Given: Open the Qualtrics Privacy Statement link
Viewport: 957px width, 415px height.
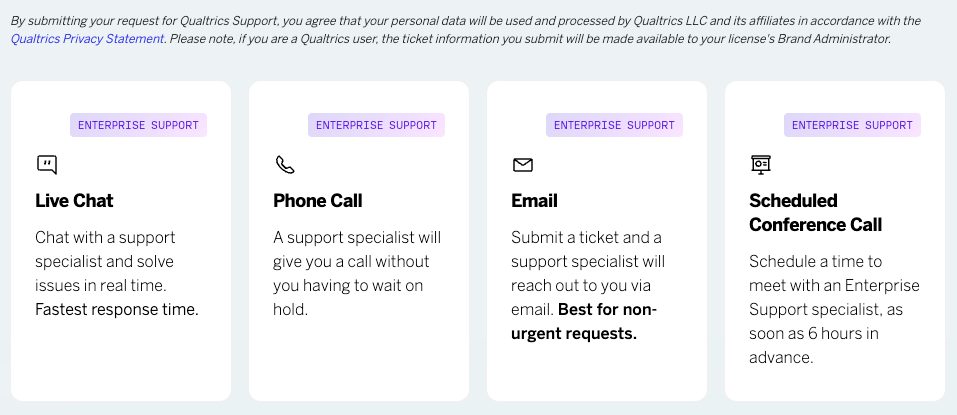Looking at the screenshot, I should (x=87, y=39).
